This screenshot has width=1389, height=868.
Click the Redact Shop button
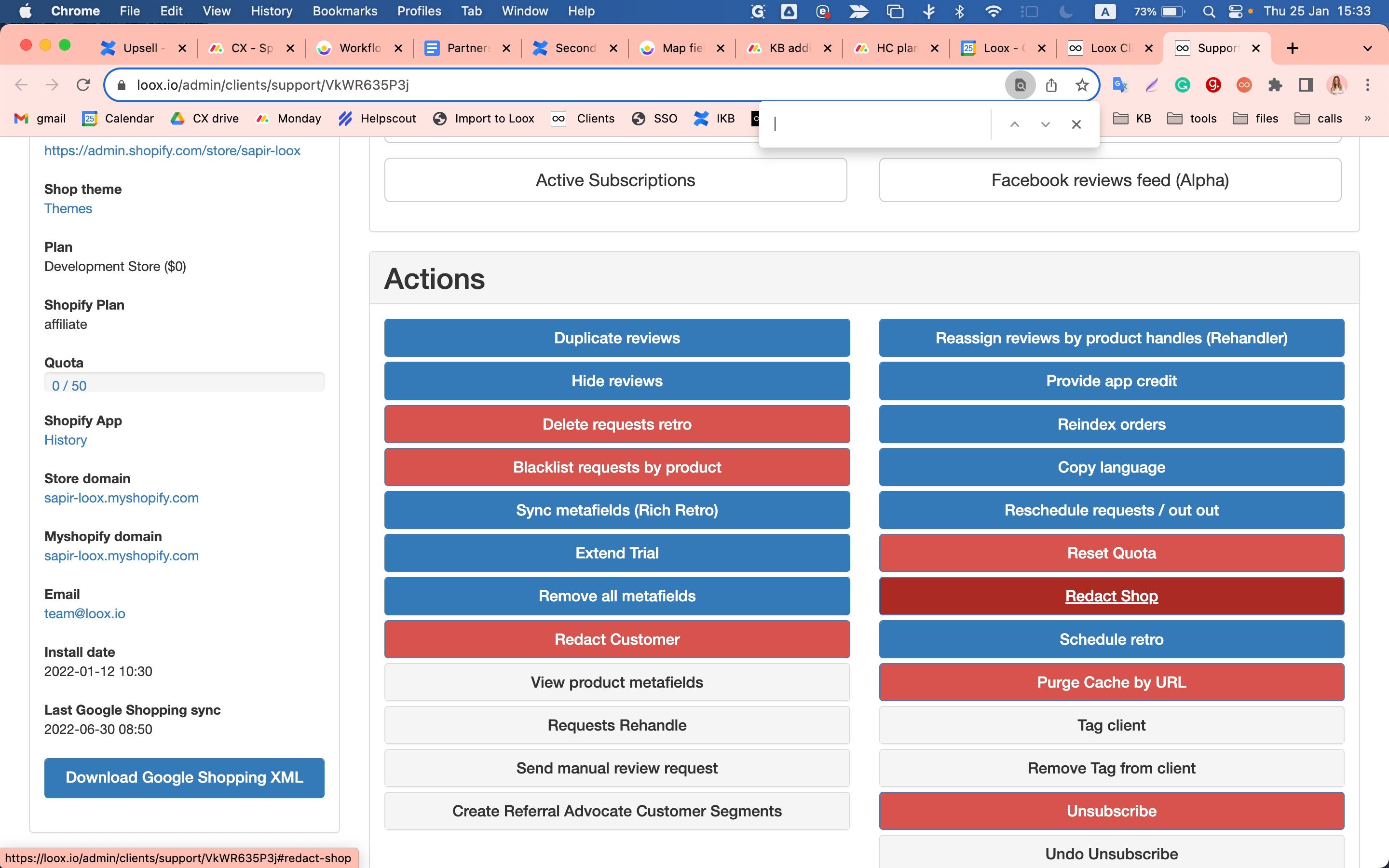point(1111,596)
